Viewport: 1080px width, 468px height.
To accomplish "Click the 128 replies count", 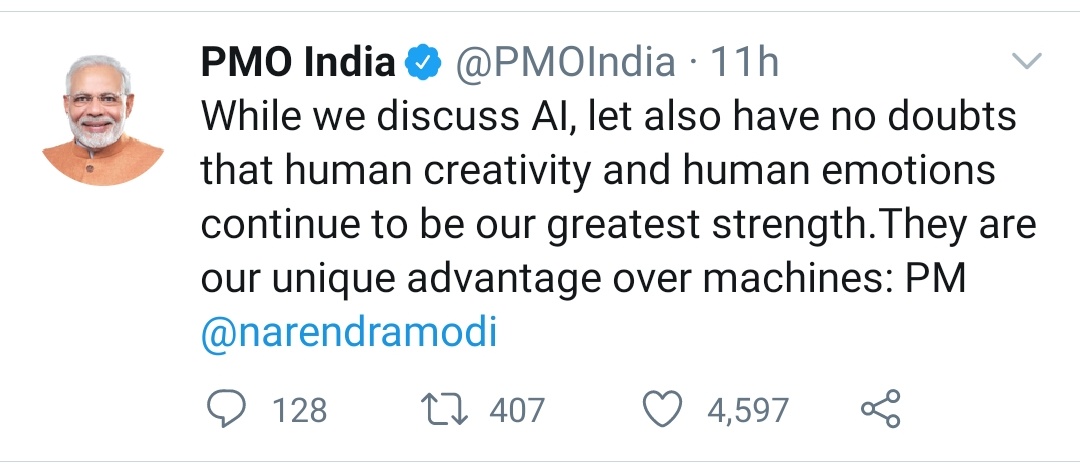I will [x=299, y=410].
